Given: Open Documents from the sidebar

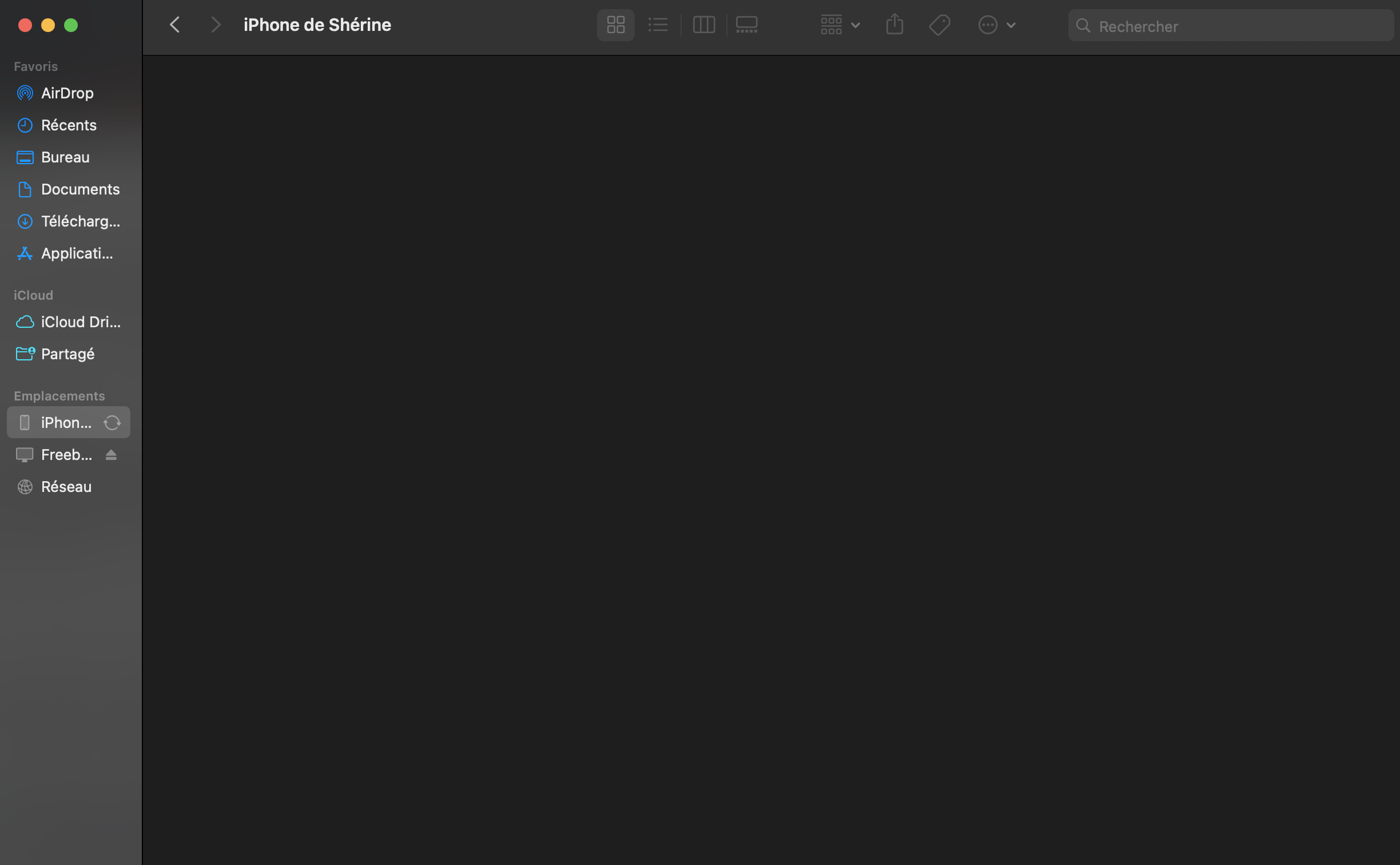Looking at the screenshot, I should click(80, 189).
